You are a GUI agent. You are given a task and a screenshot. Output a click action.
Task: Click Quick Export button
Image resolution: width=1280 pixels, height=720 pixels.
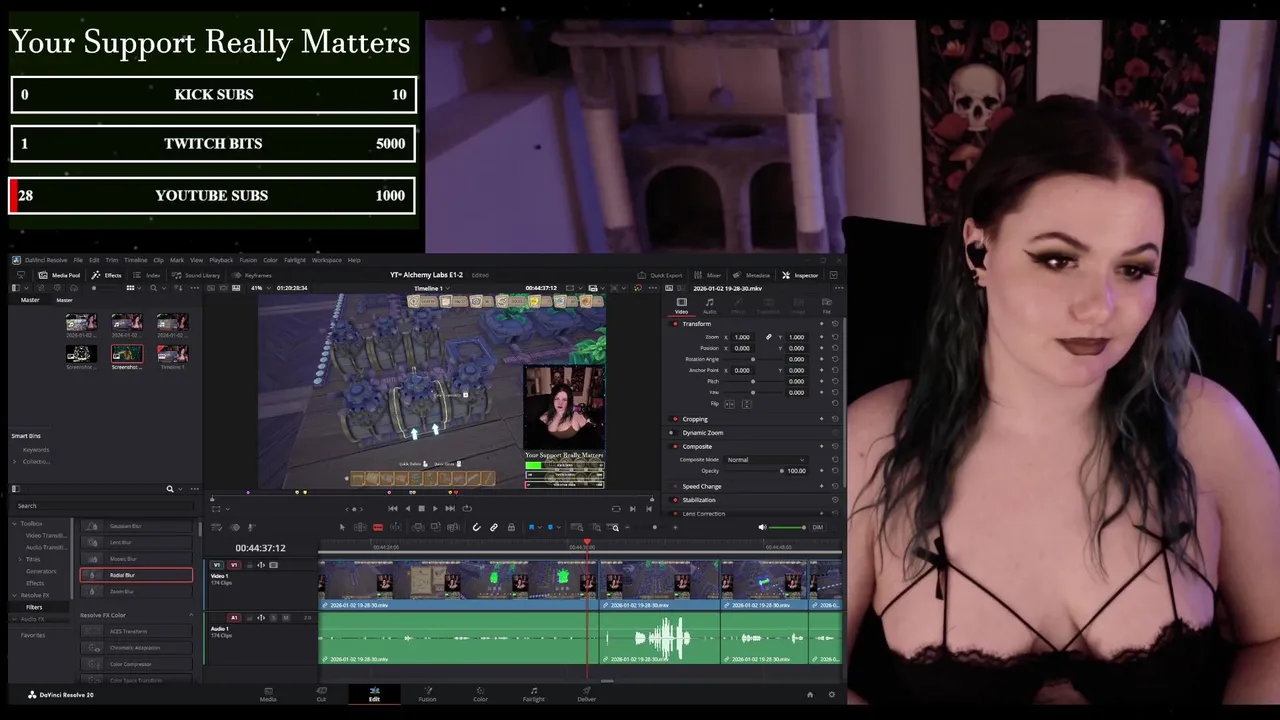pyautogui.click(x=660, y=275)
